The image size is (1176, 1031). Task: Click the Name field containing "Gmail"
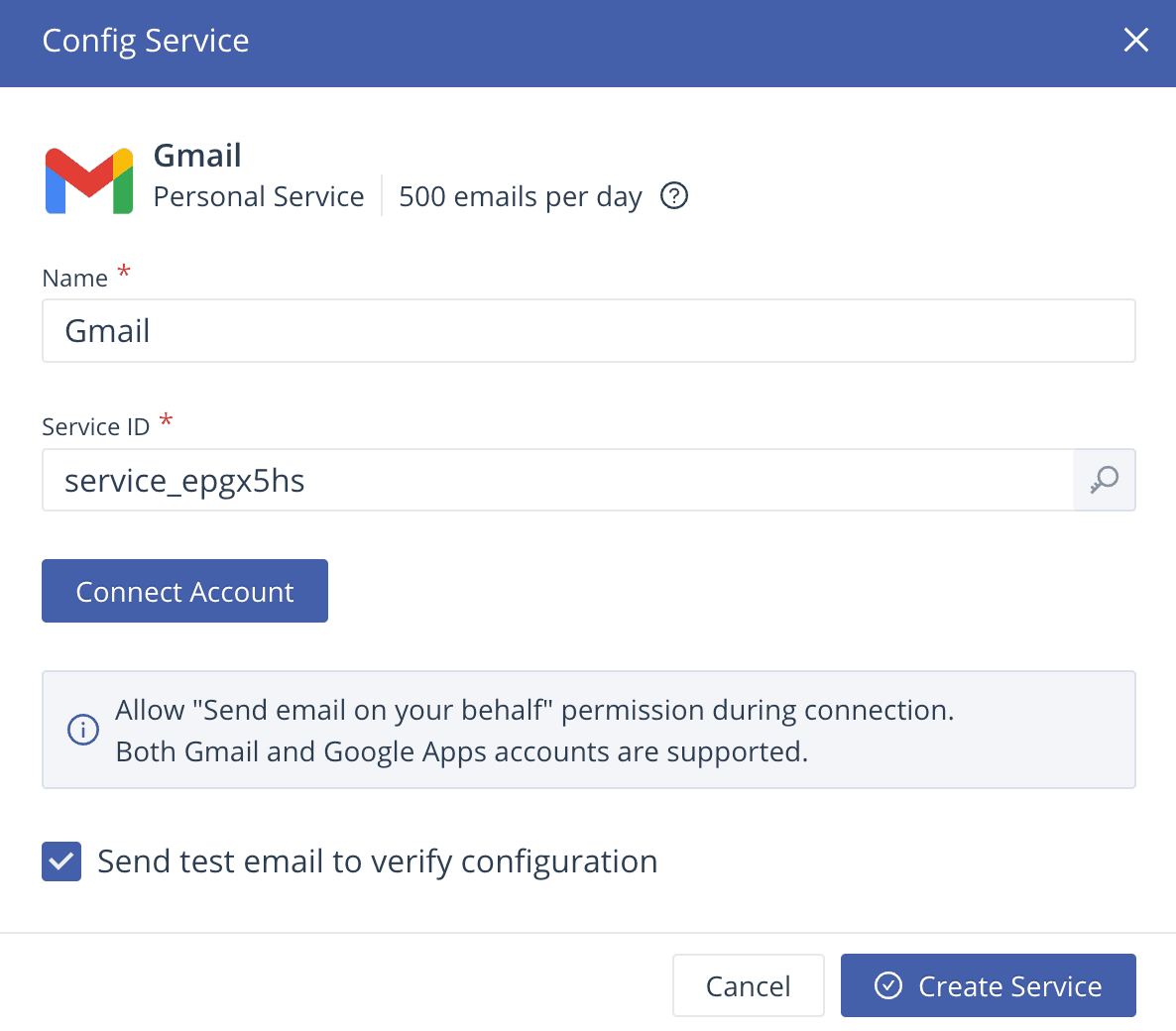[x=588, y=331]
